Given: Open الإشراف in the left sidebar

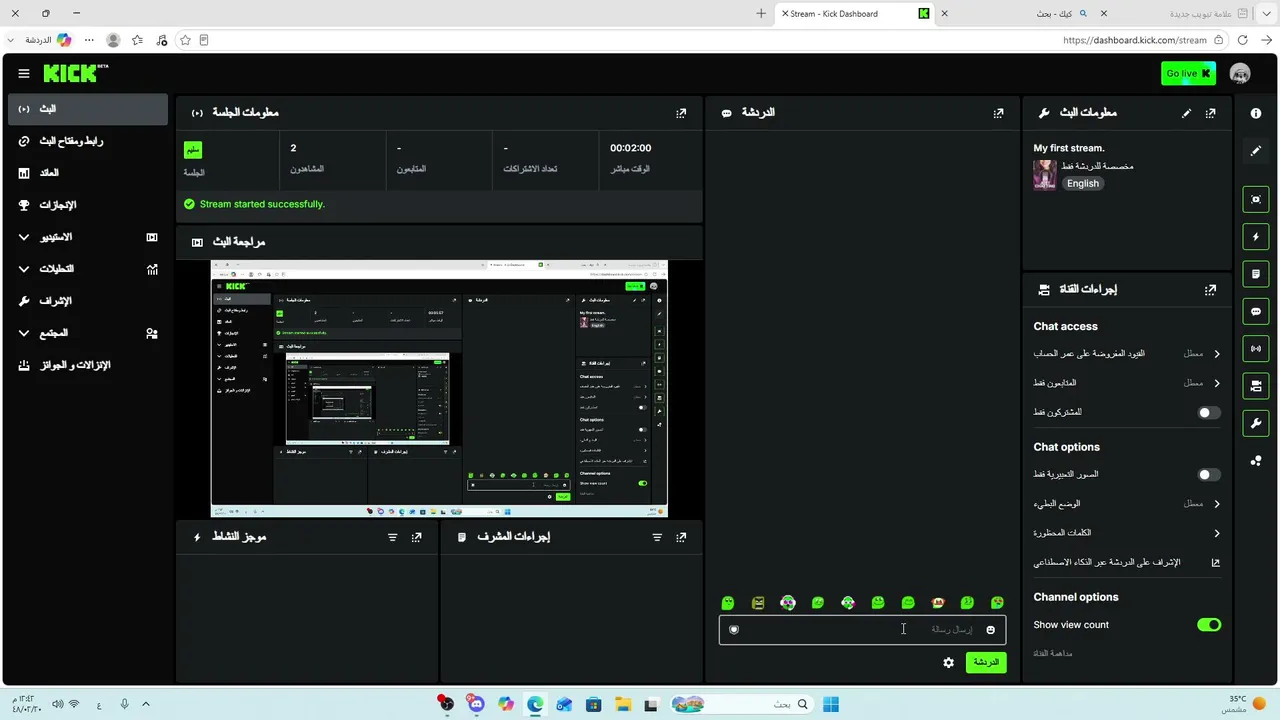Looking at the screenshot, I should 88,301.
